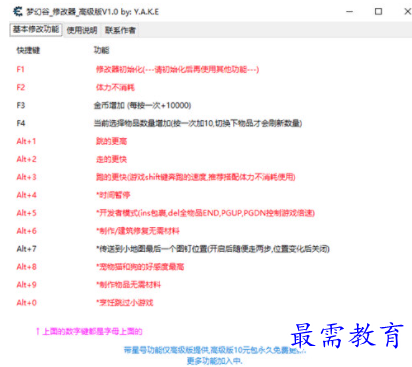412x367 pixels.
Task: Click the window title 梦幻谷_修改器_高级版V1.0
Action: (x=92, y=12)
